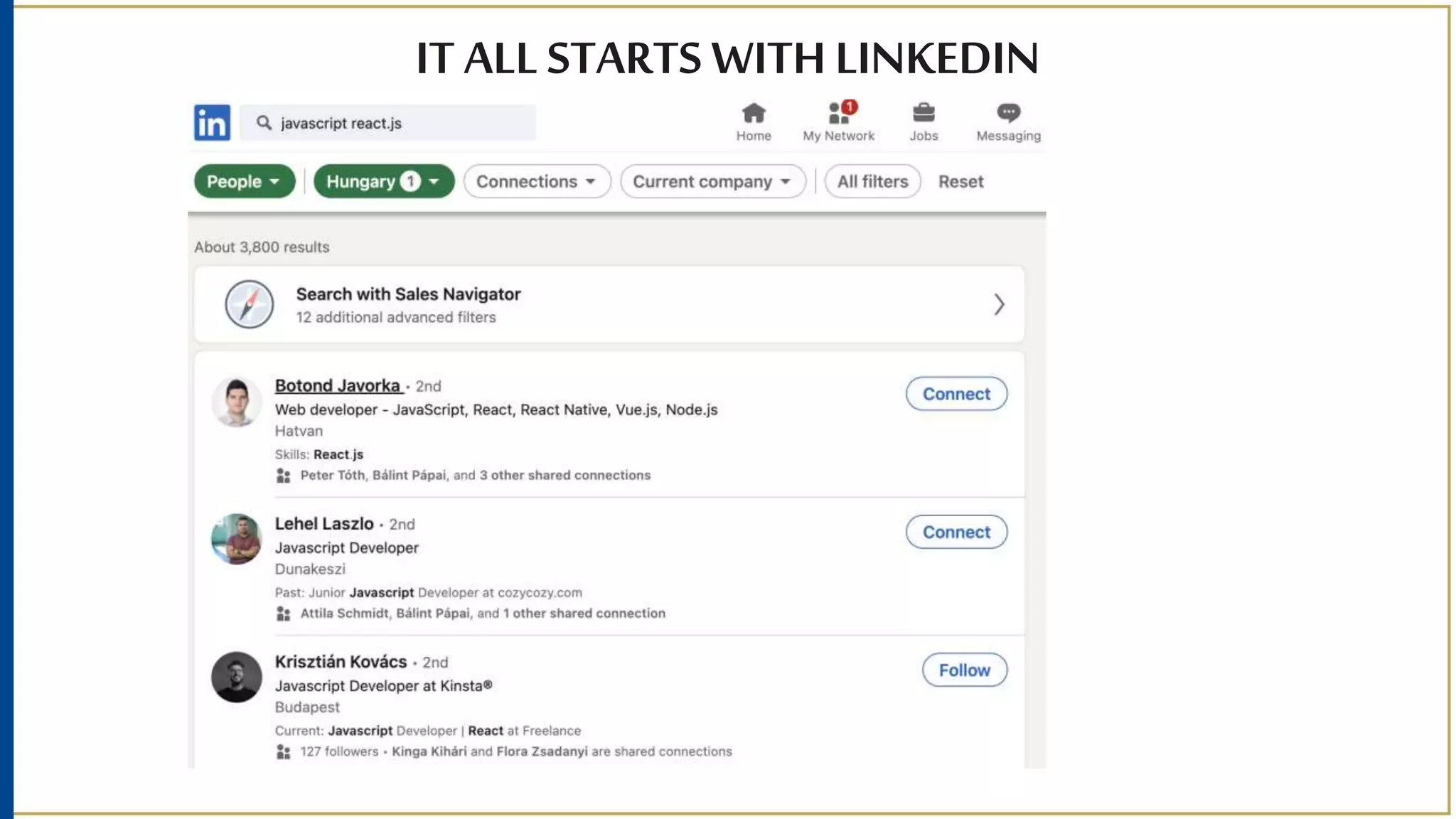Click the search magnifier icon
The image size is (1456, 819).
coord(264,123)
